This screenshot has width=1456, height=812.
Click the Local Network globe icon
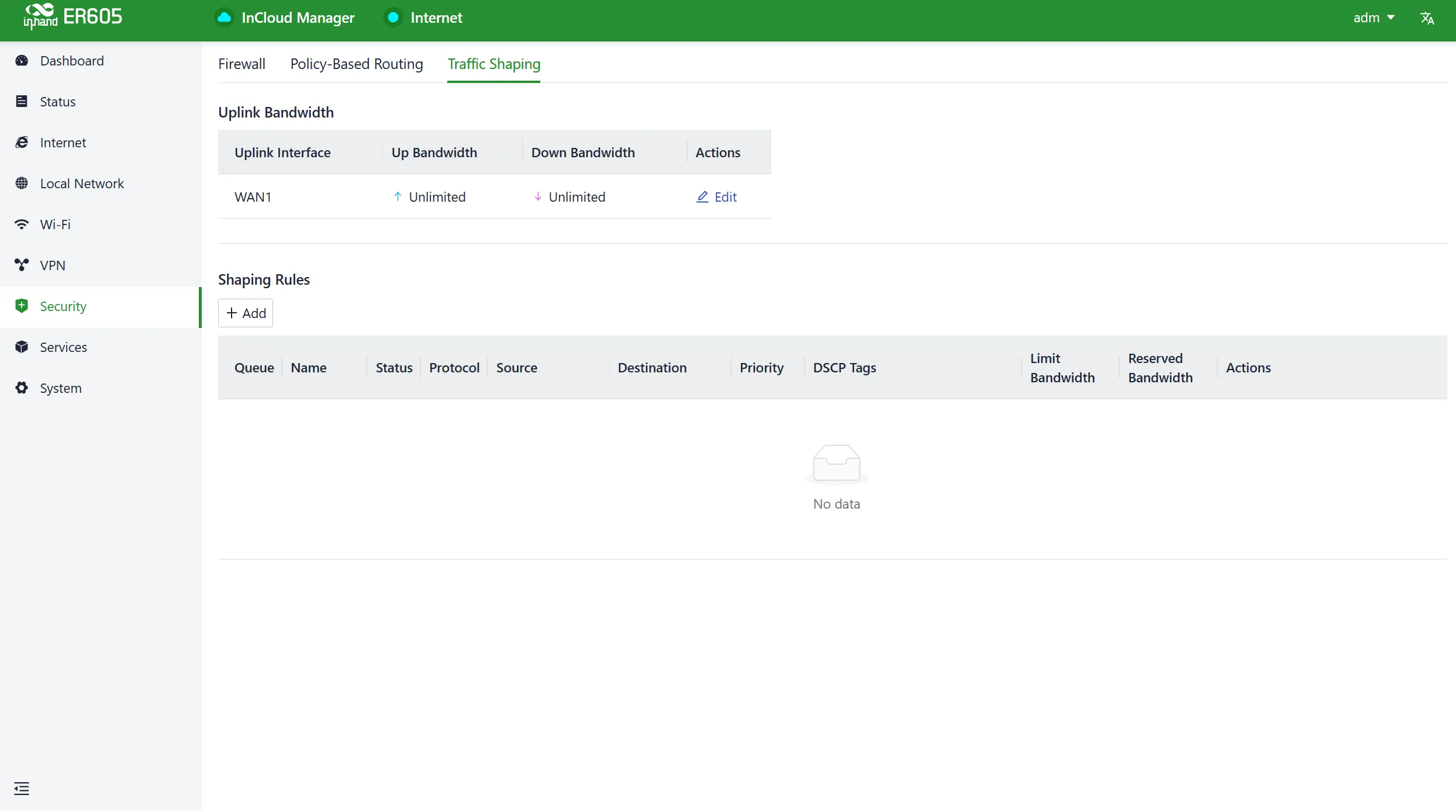point(22,184)
